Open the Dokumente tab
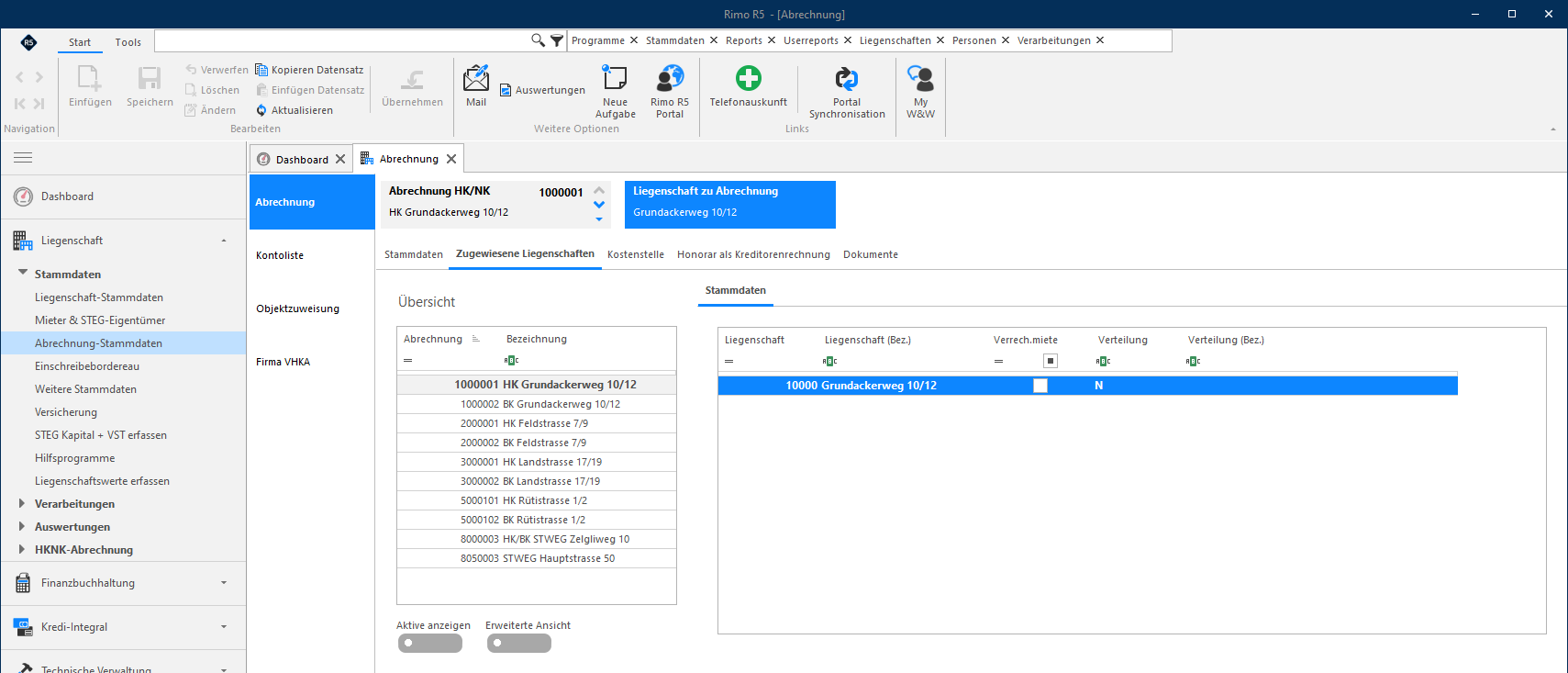The width and height of the screenshot is (1568, 673). coord(871,254)
